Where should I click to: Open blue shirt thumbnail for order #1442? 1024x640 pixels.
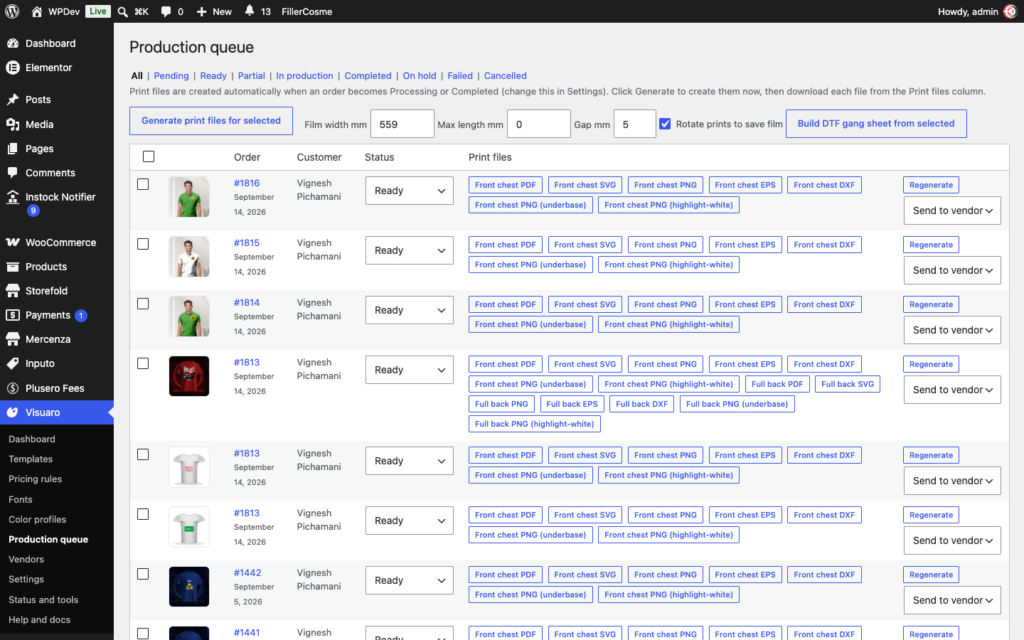tap(189, 586)
